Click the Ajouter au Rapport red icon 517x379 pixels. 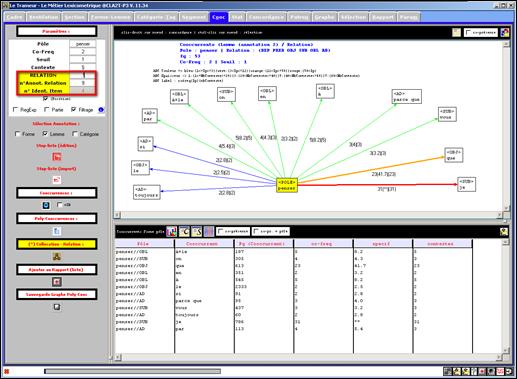pyautogui.click(x=57, y=282)
